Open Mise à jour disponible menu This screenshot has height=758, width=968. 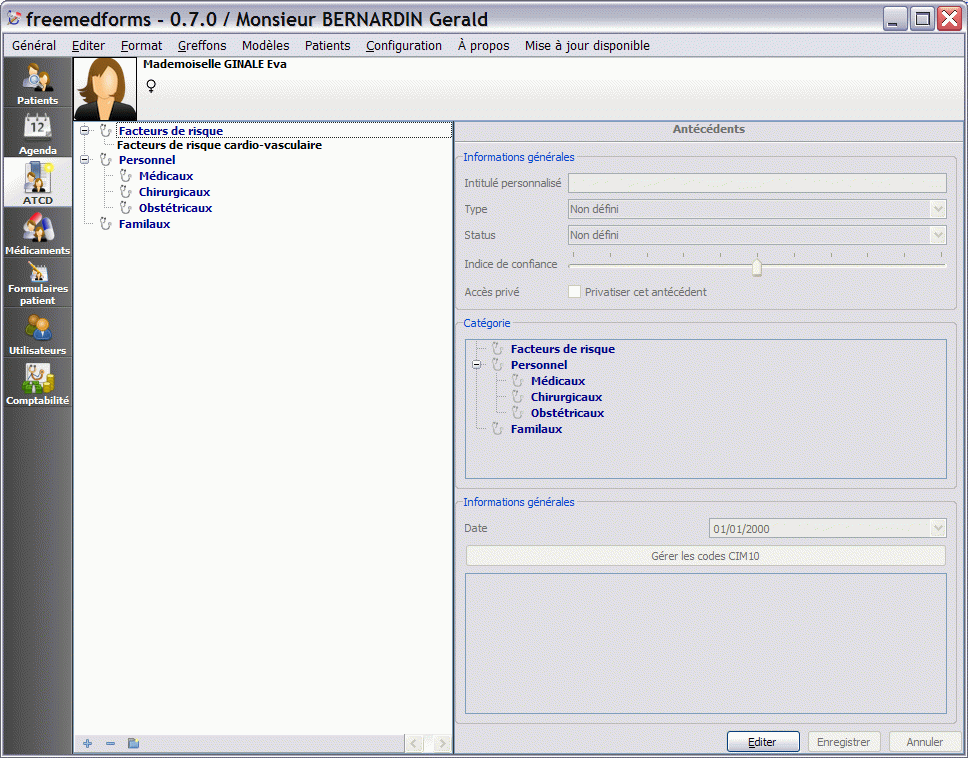pos(587,46)
